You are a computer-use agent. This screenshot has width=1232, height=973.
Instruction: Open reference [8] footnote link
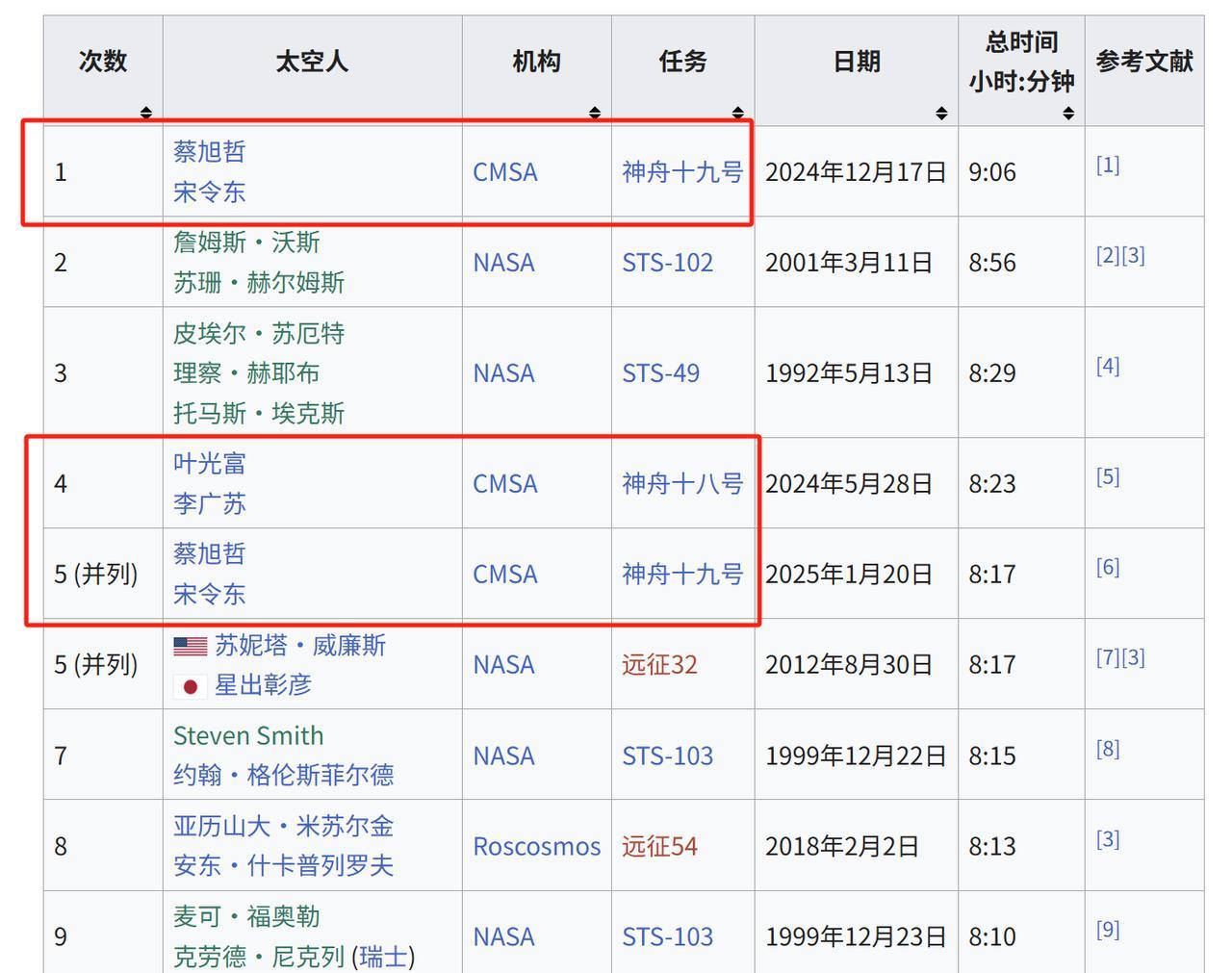1108,749
